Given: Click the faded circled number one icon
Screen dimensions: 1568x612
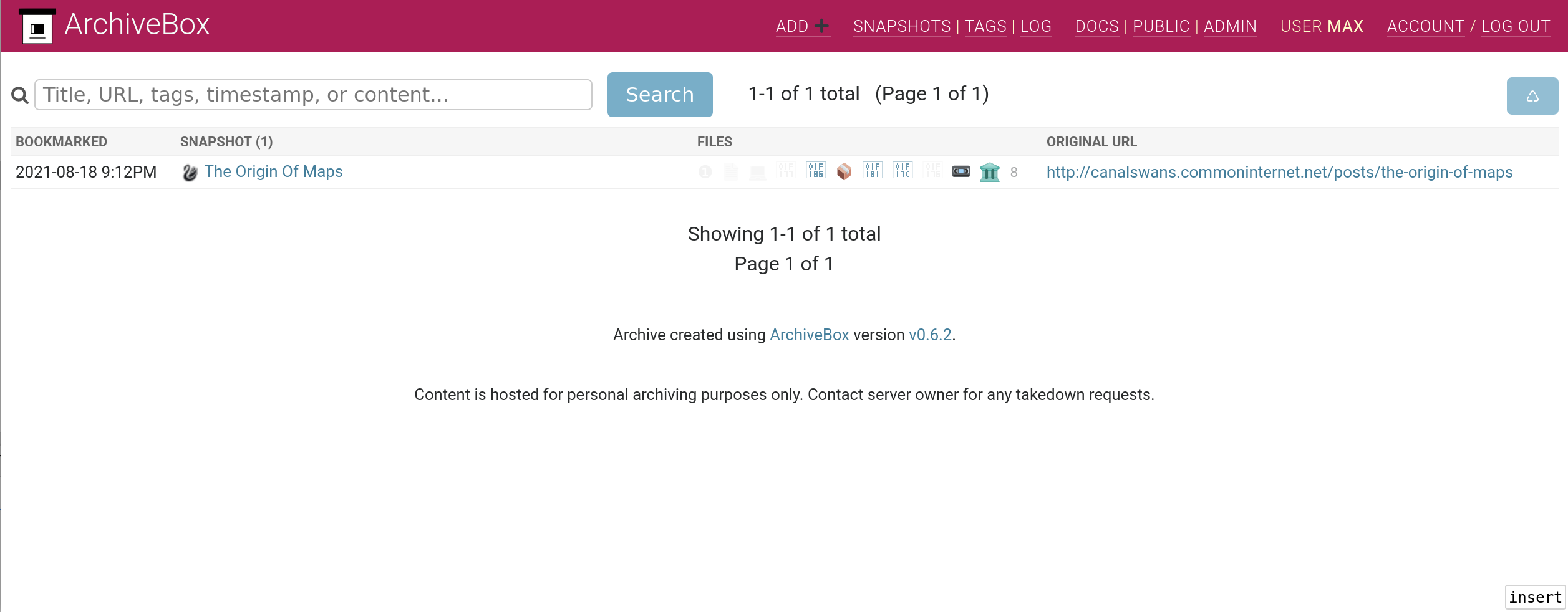Looking at the screenshot, I should [x=705, y=172].
